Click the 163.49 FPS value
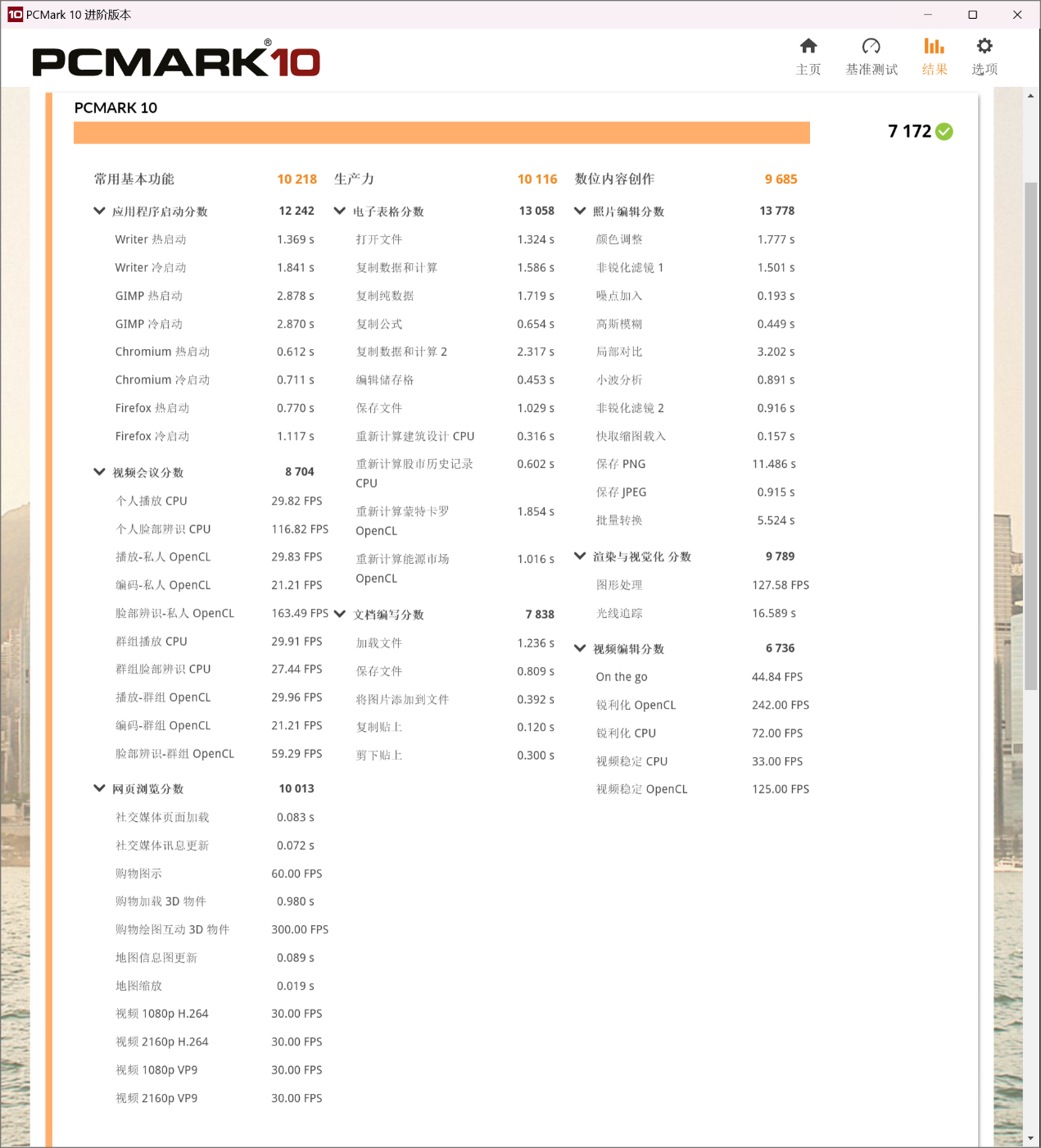The width and height of the screenshot is (1041, 1148). pos(300,613)
